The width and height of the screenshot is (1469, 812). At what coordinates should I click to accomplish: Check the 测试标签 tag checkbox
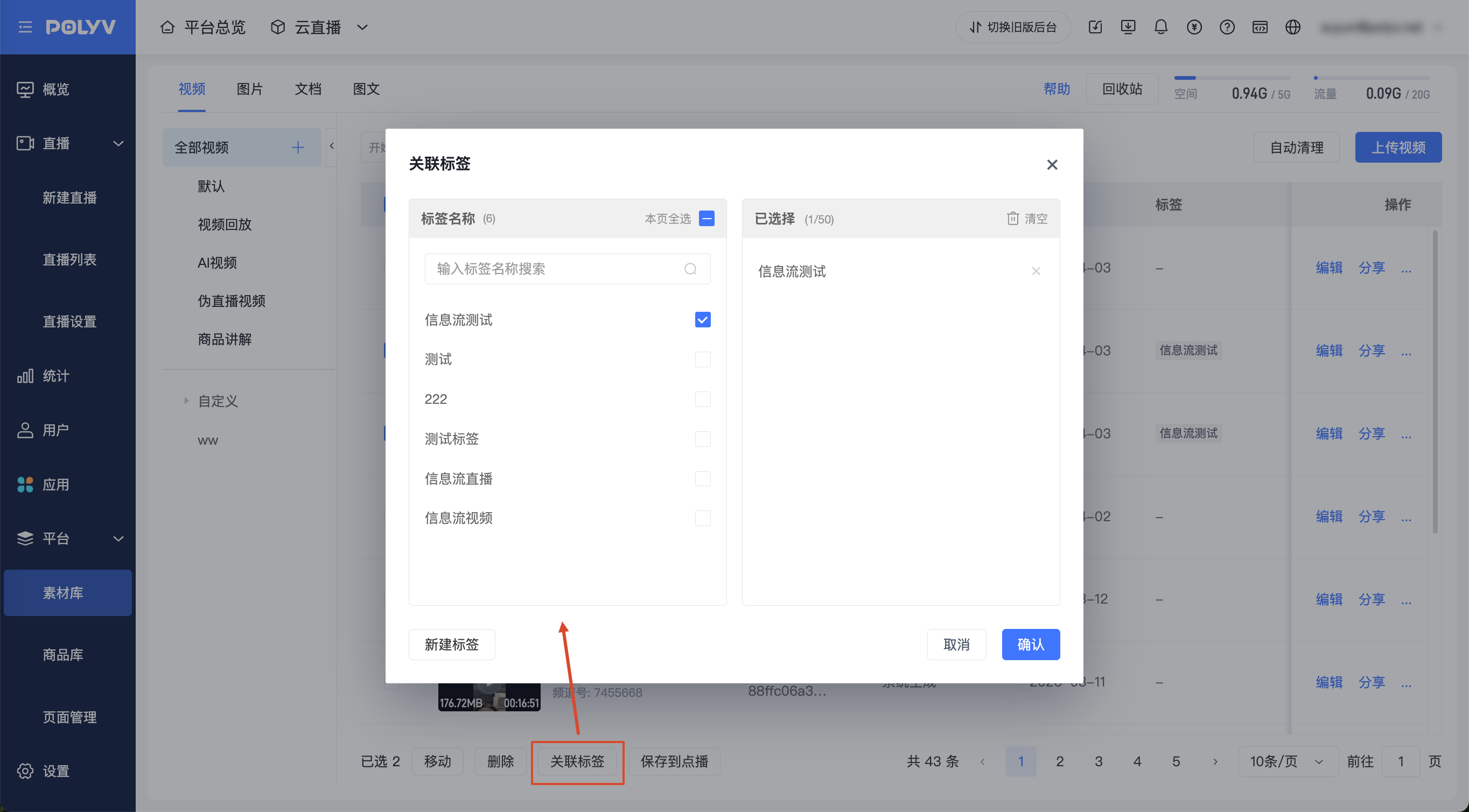(703, 439)
